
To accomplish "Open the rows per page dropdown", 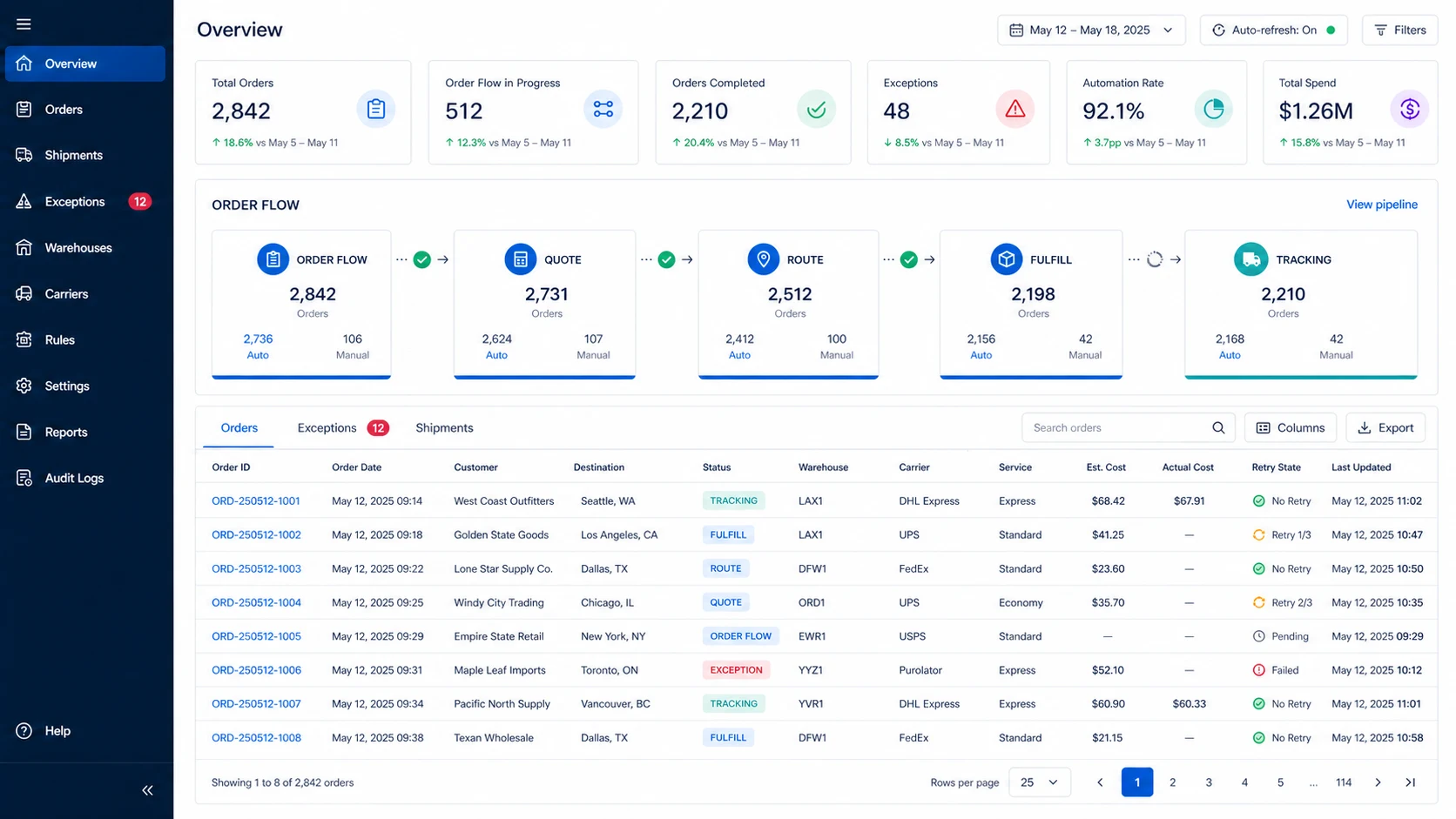I will [x=1040, y=782].
